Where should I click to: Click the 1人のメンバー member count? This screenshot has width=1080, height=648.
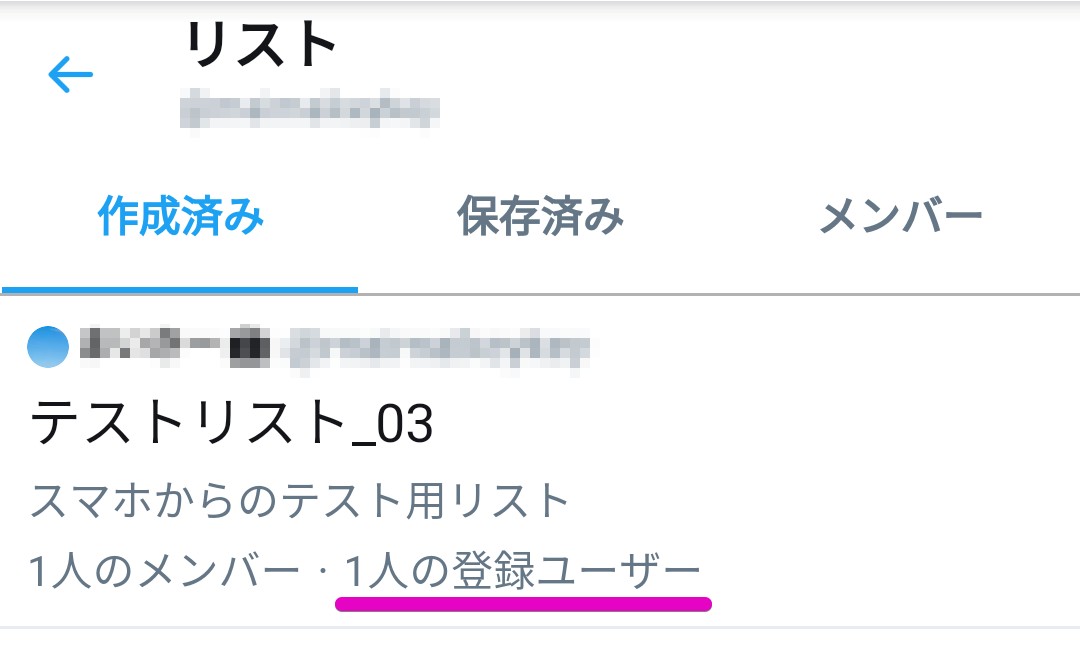[x=165, y=571]
